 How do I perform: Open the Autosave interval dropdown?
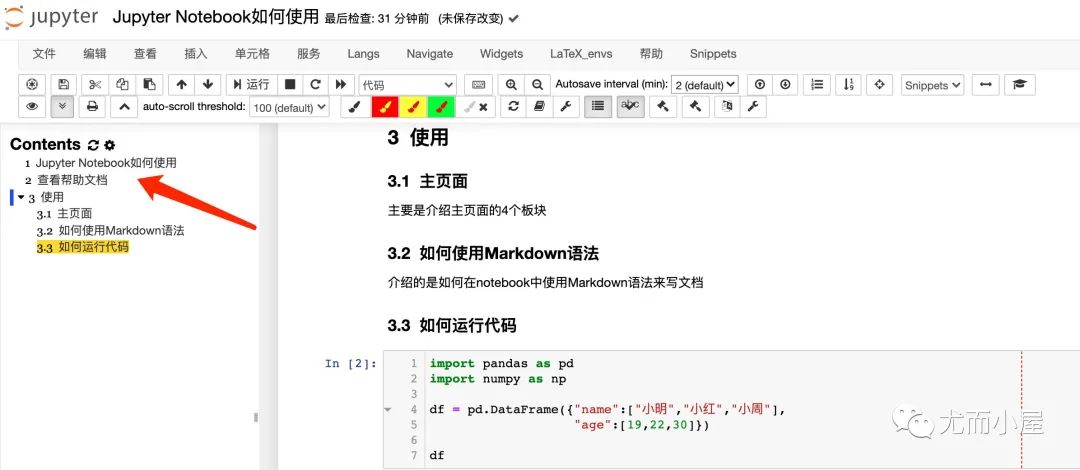pos(704,85)
